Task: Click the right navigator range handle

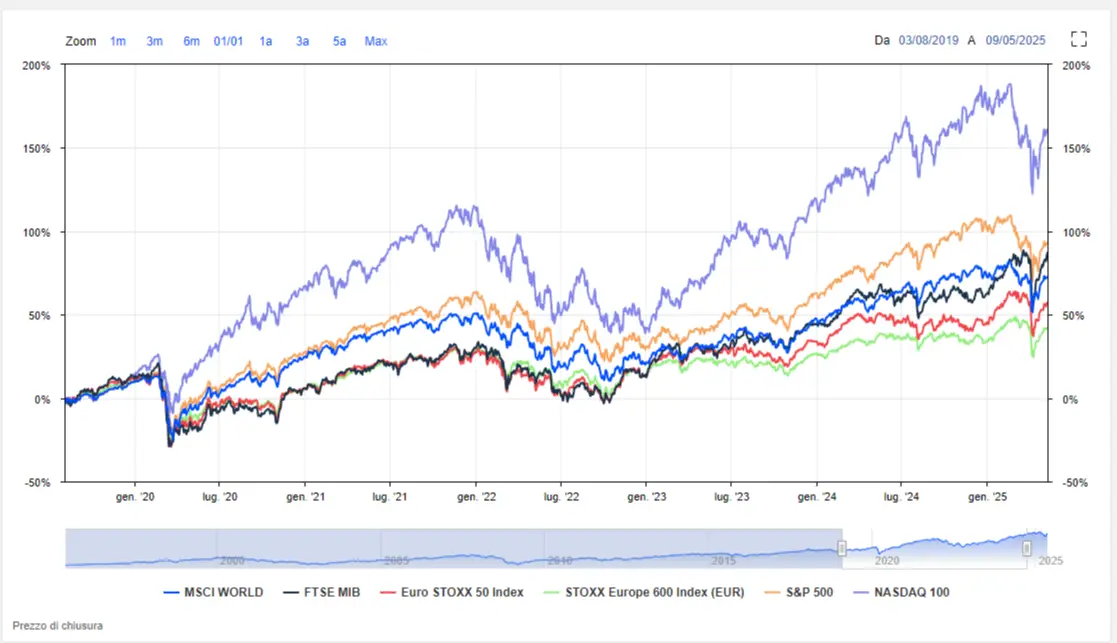Action: click(1027, 548)
